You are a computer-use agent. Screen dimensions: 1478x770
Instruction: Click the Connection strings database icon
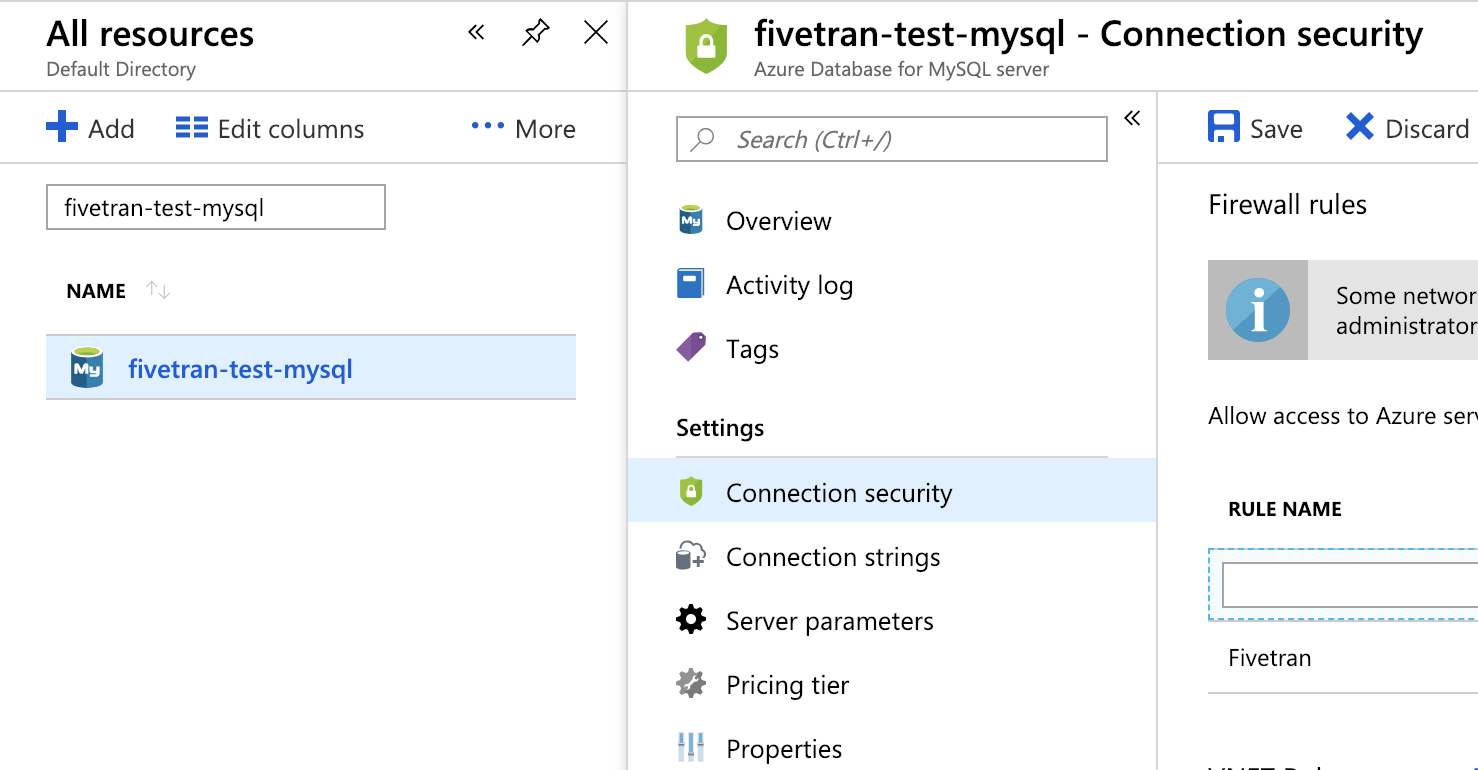(691, 556)
